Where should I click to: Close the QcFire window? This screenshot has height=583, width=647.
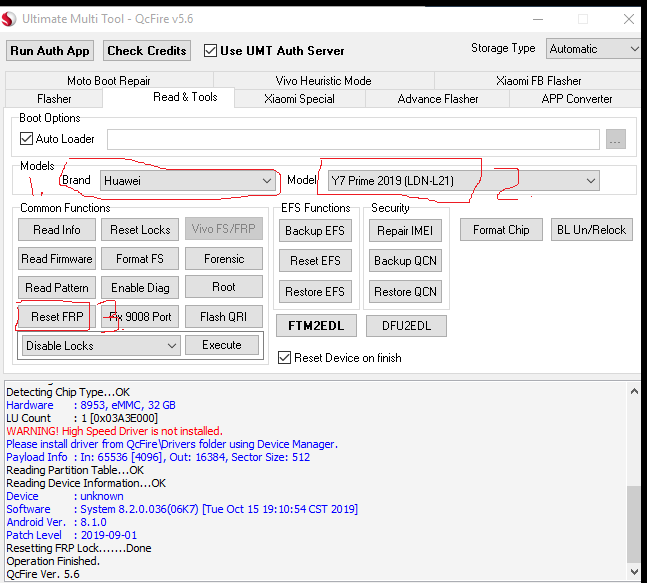click(x=629, y=19)
